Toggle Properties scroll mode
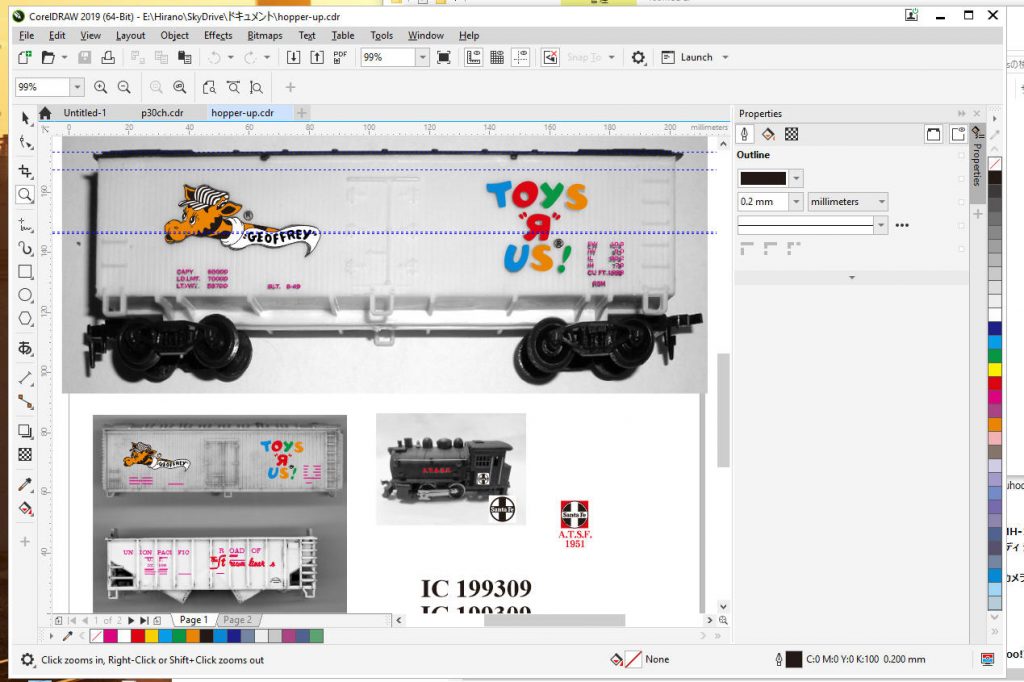This screenshot has width=1024, height=682. coord(958,134)
